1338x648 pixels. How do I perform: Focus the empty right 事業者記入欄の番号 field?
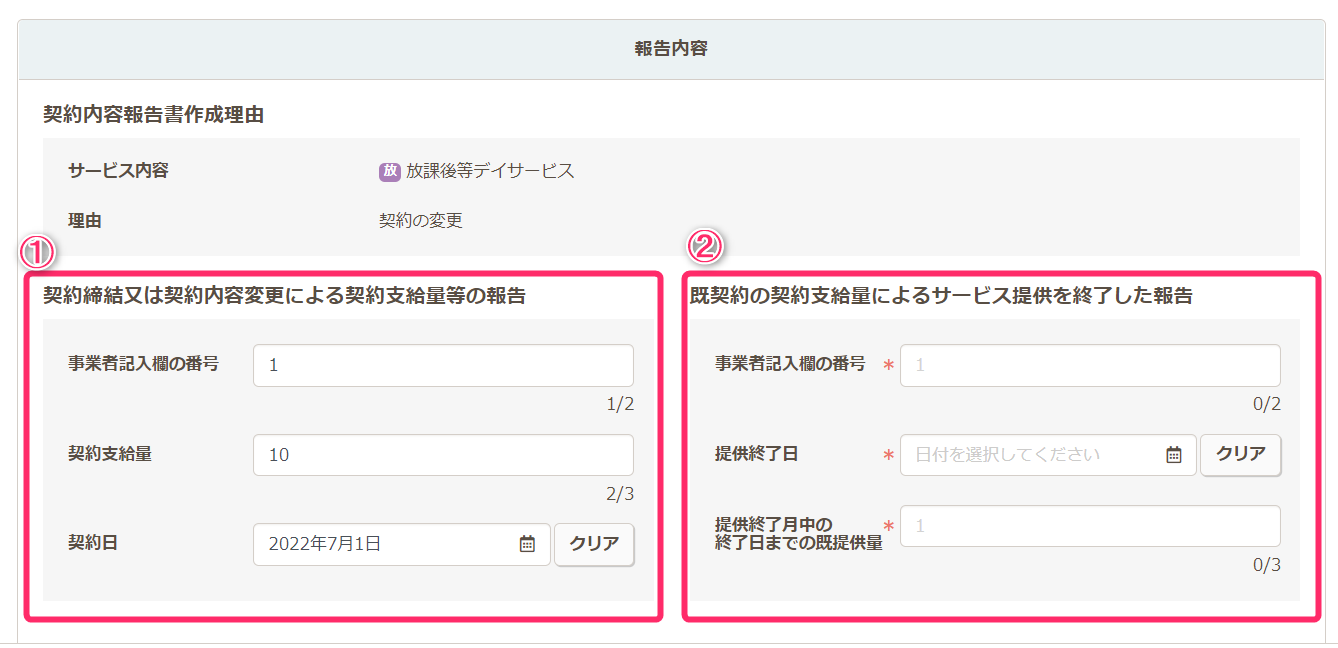tap(1089, 365)
